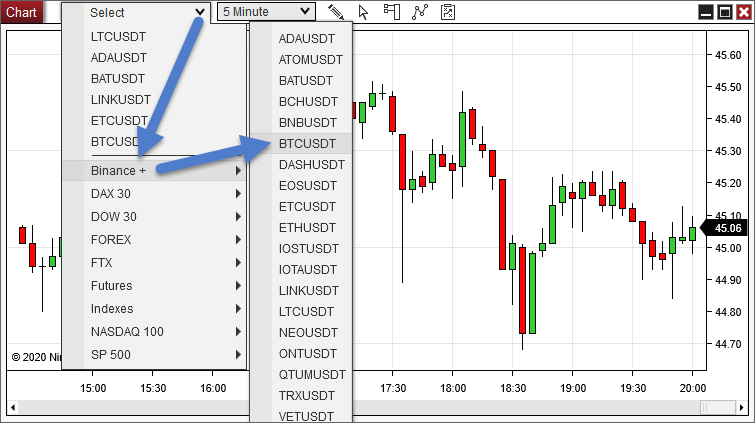
Task: Click the horizontal scrollbar thumb
Action: pos(717,408)
